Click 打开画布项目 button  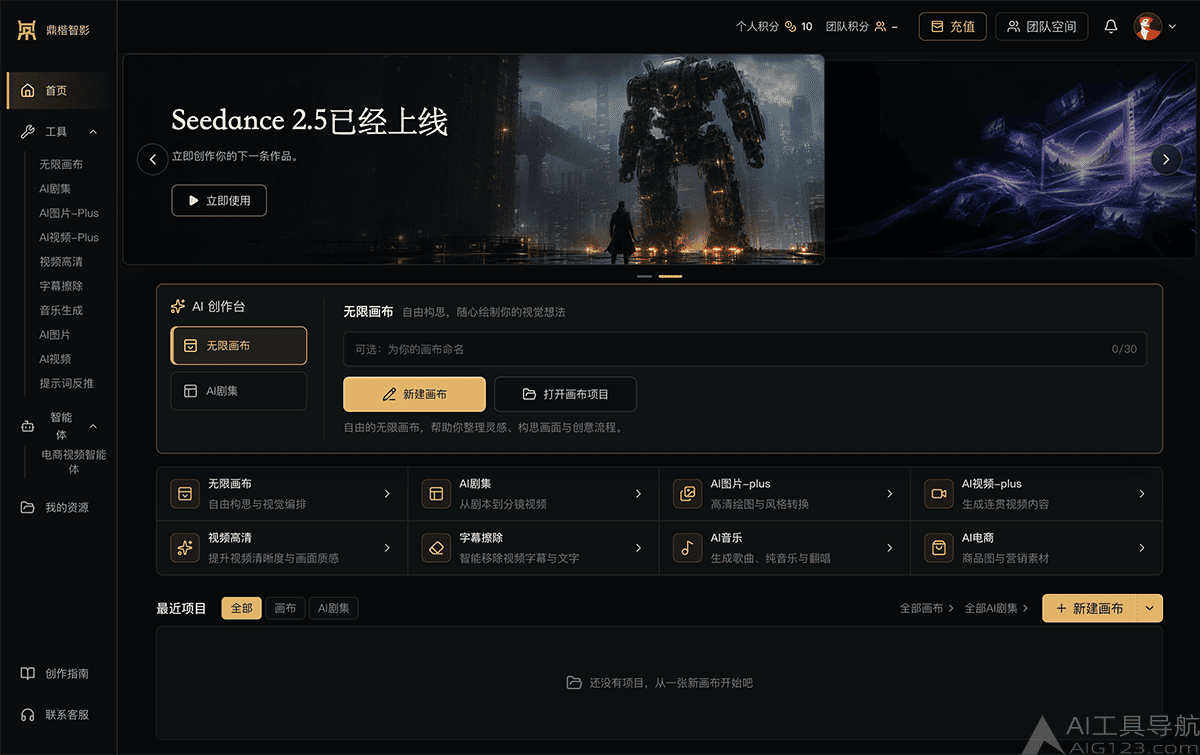tap(565, 394)
